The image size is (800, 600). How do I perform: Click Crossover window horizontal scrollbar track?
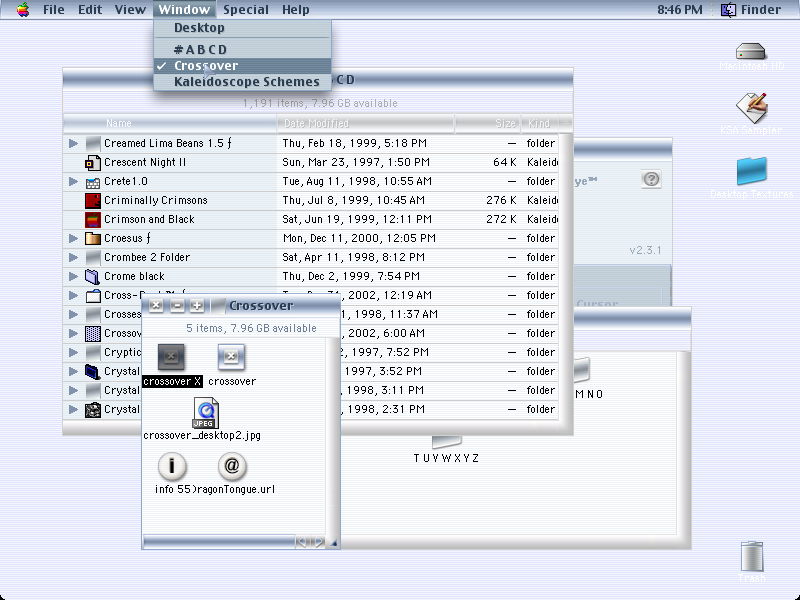pyautogui.click(x=219, y=542)
